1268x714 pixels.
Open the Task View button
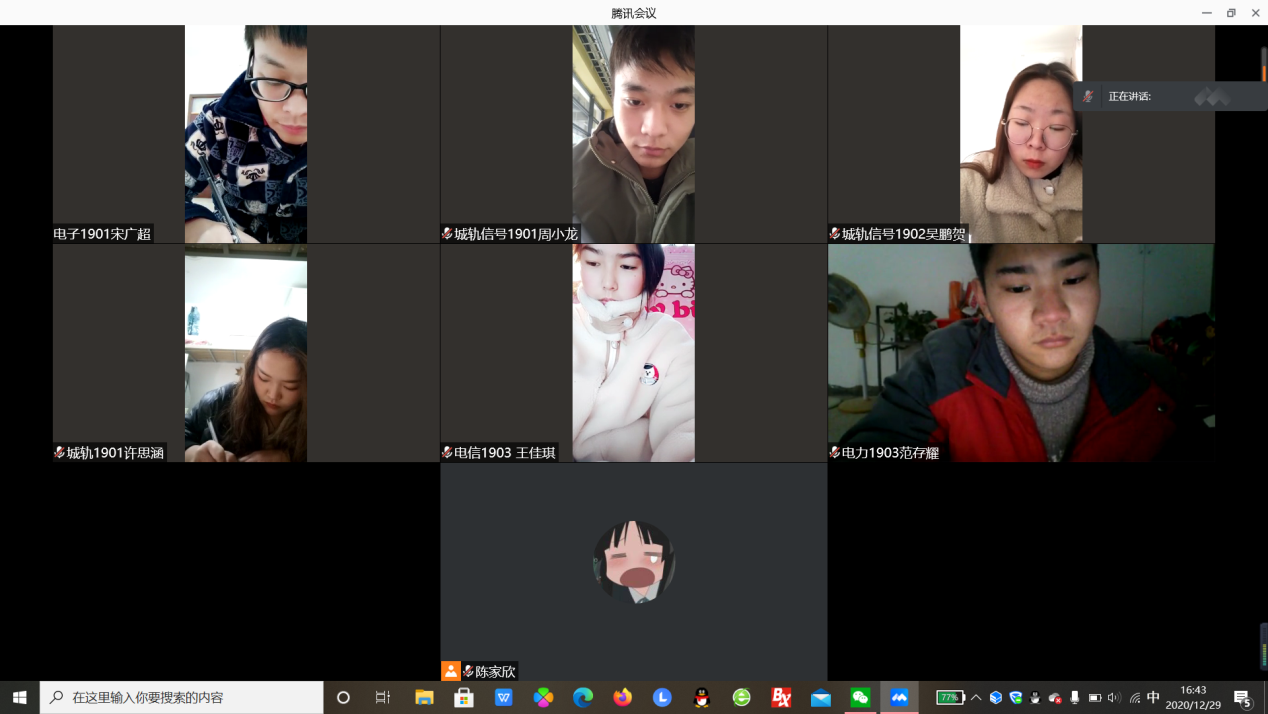383,697
